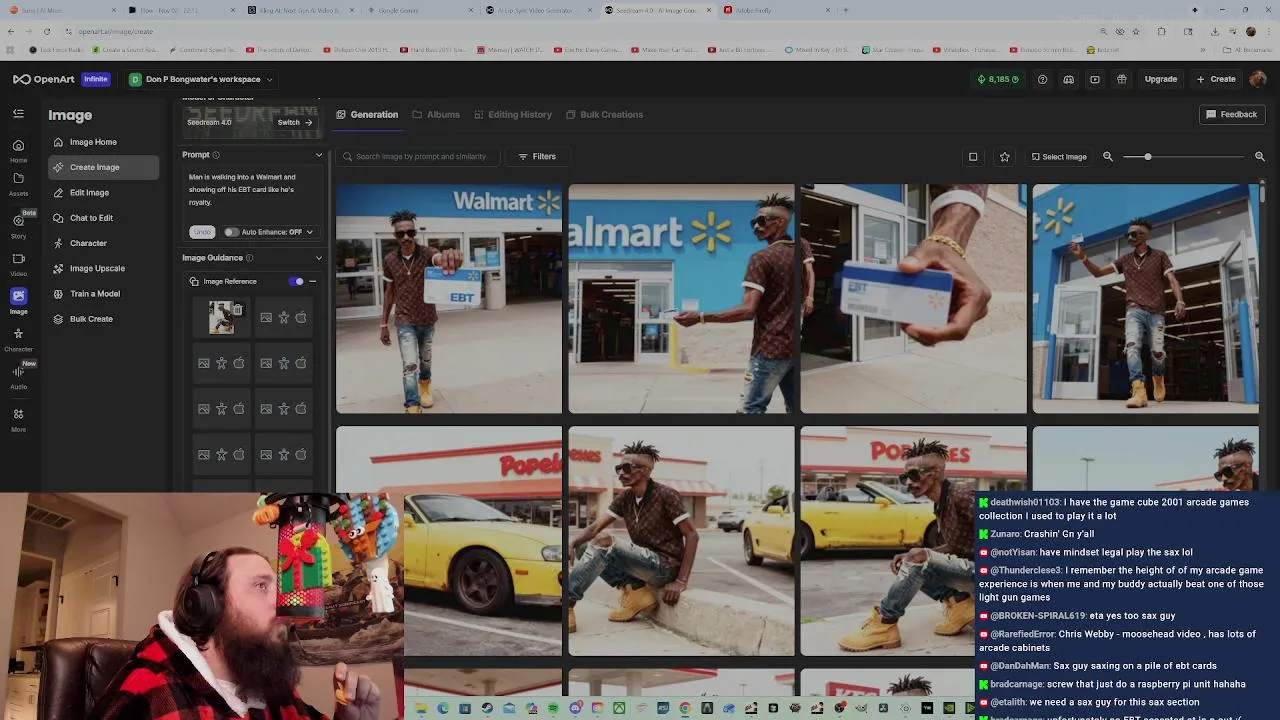Open the video tutorials icon

pyautogui.click(x=1095, y=79)
